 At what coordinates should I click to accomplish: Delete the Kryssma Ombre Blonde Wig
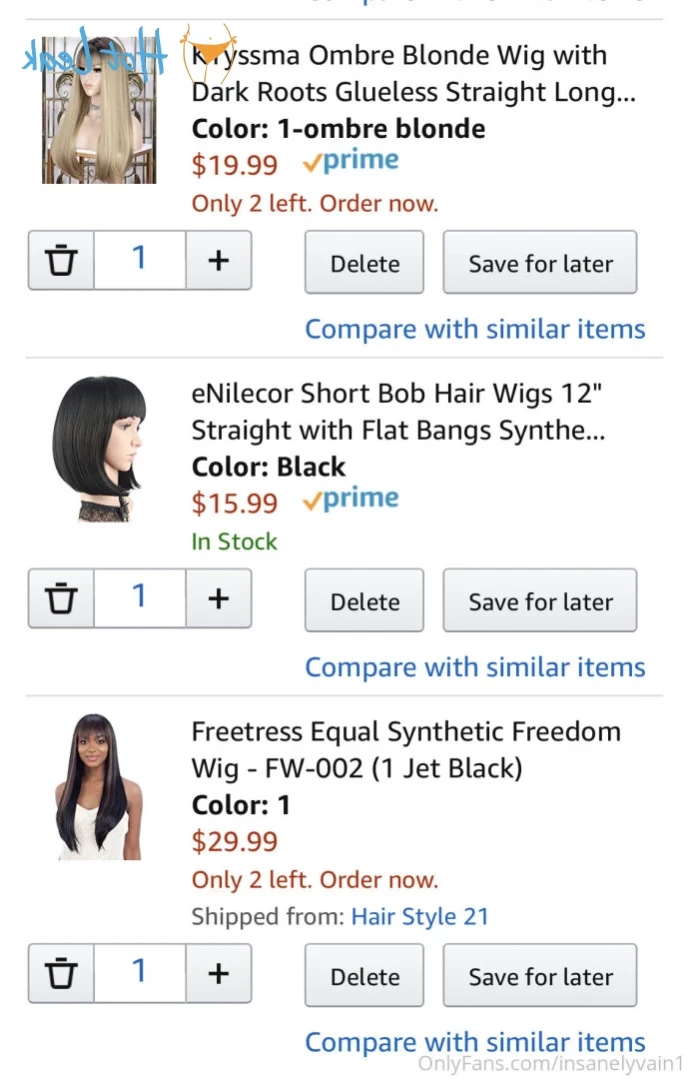click(x=364, y=263)
